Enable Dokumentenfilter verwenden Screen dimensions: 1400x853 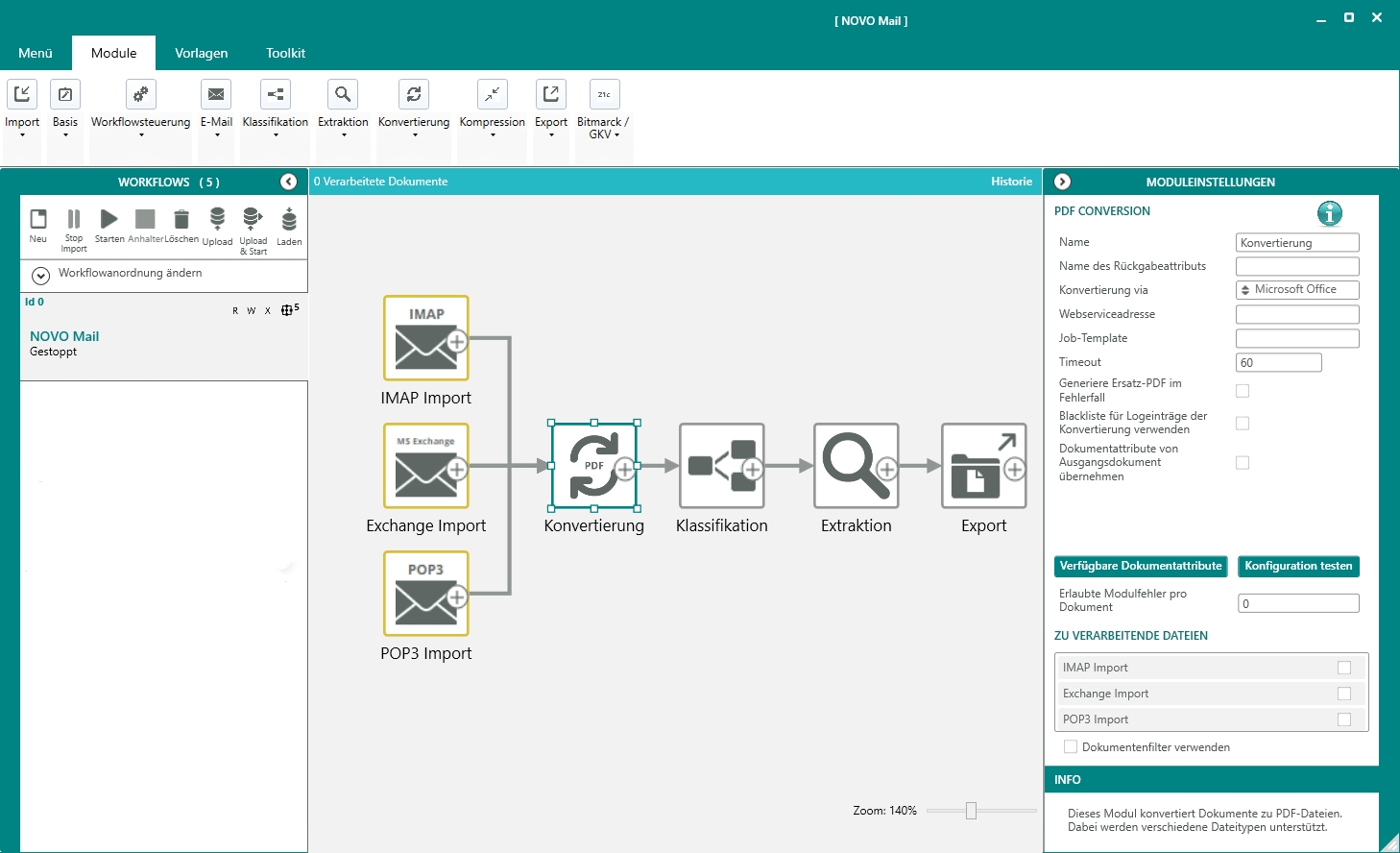[x=1071, y=746]
